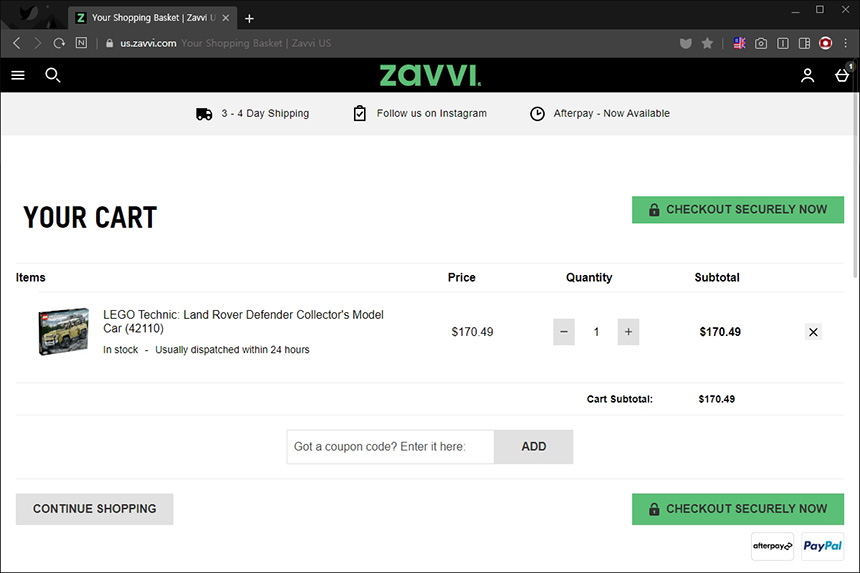
Task: Click the N icon beside reload button
Action: click(81, 43)
